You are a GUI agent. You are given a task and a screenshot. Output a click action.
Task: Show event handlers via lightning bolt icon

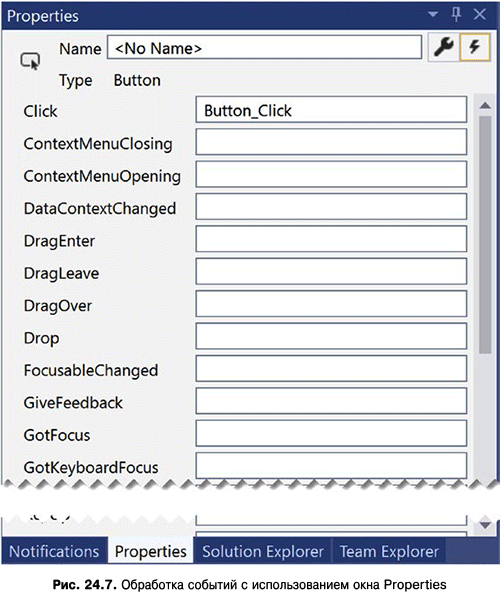[475, 48]
